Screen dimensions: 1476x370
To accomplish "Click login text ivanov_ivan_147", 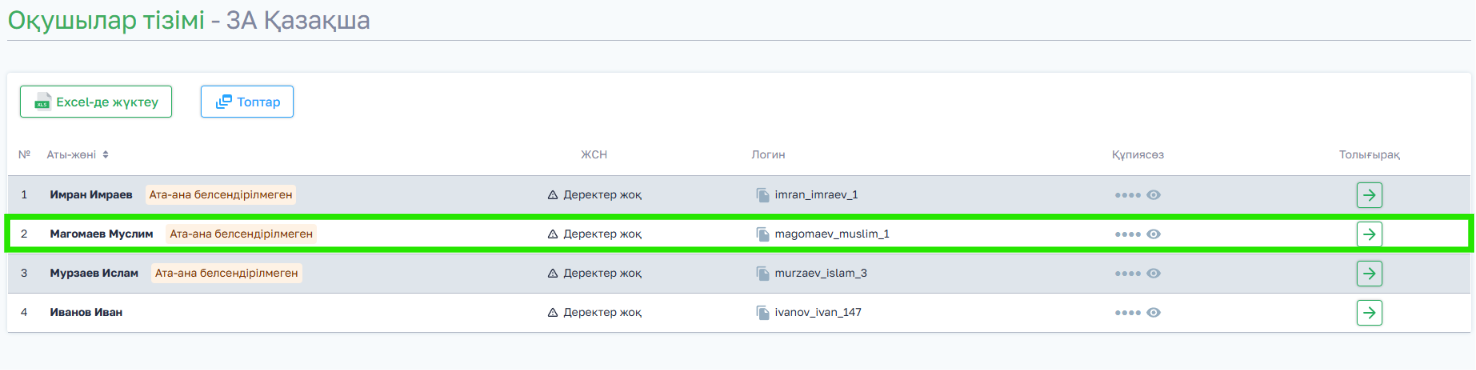I will click(818, 312).
